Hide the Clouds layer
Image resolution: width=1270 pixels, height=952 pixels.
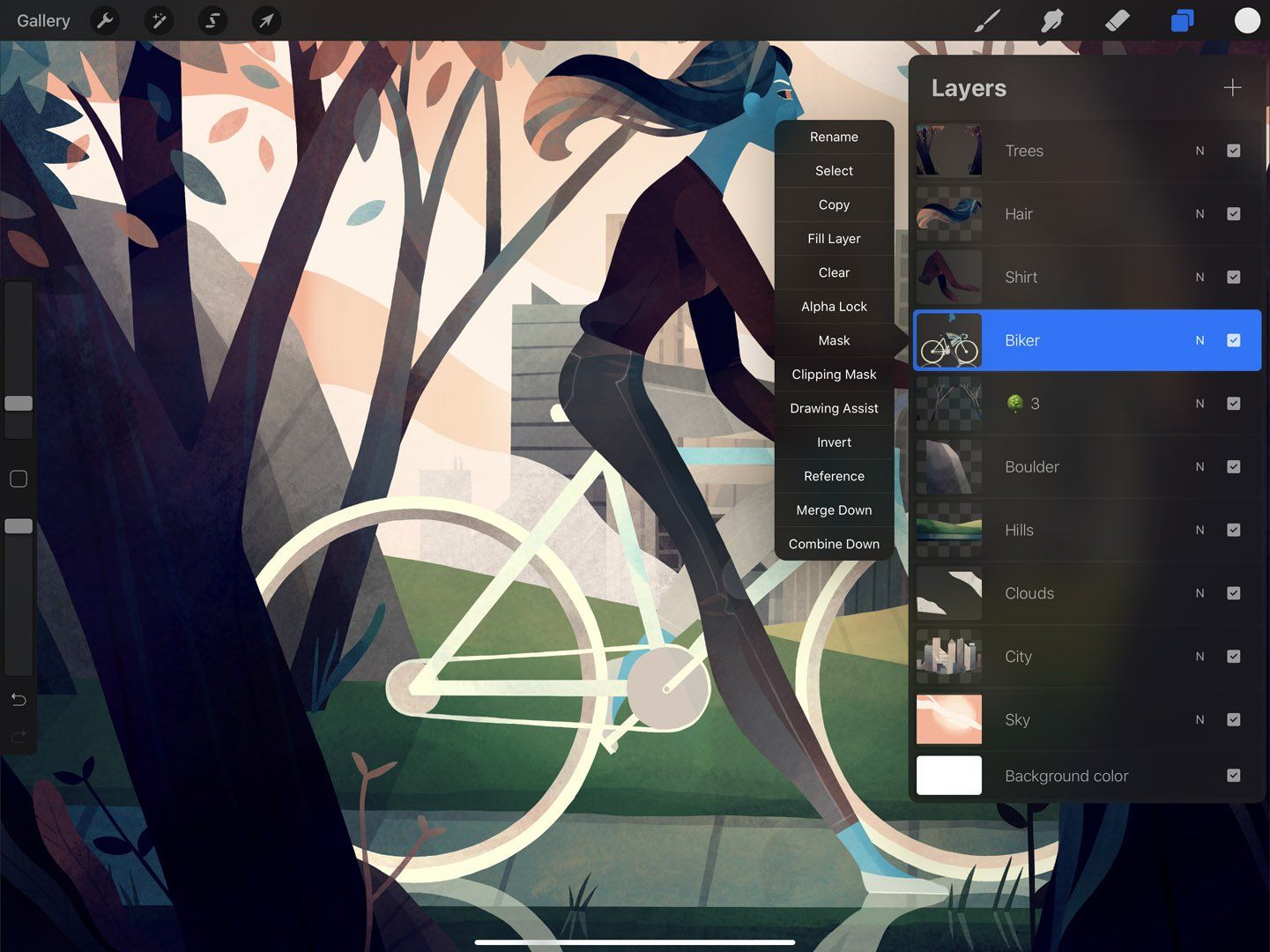coord(1234,593)
